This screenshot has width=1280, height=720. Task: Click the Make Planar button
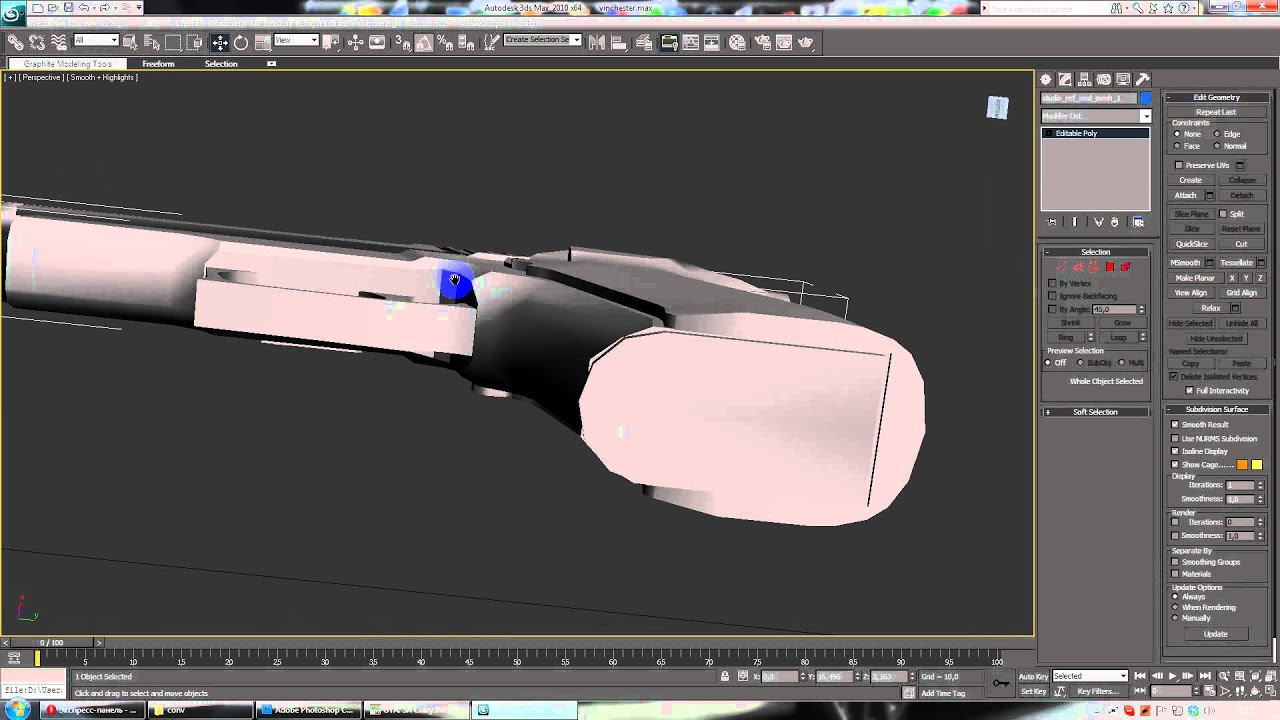pyautogui.click(x=1195, y=278)
